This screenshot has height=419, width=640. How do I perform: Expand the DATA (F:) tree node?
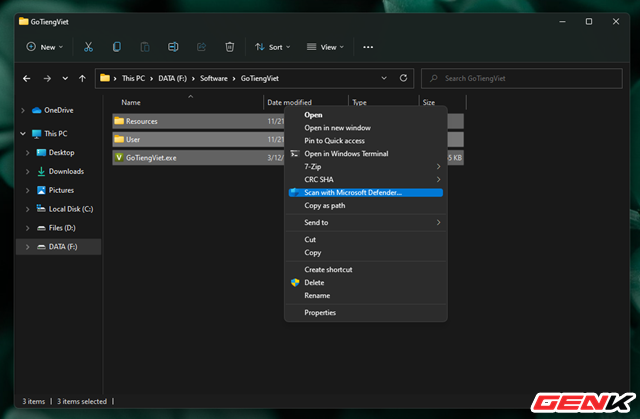click(x=27, y=246)
